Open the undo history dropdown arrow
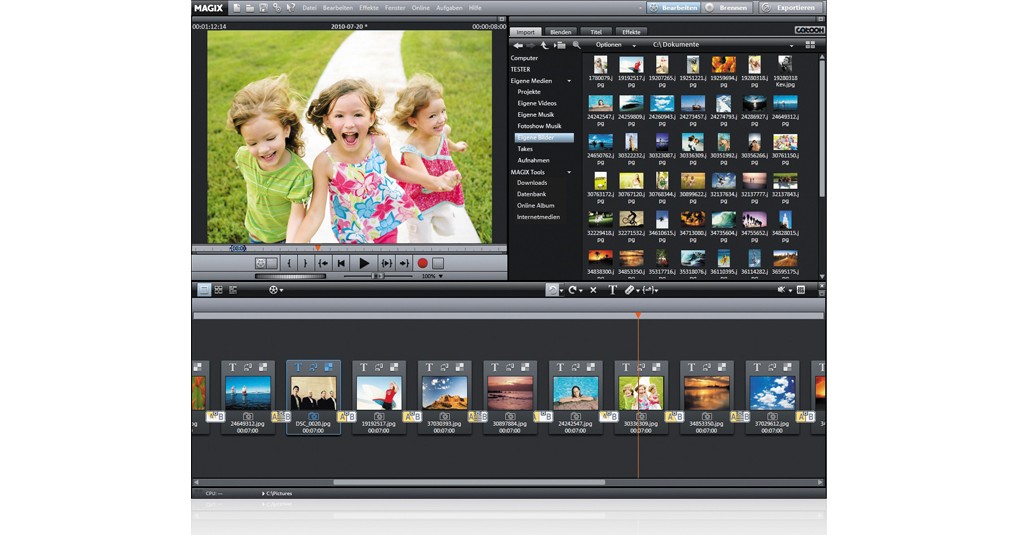This screenshot has height=535, width=1019. 561,291
